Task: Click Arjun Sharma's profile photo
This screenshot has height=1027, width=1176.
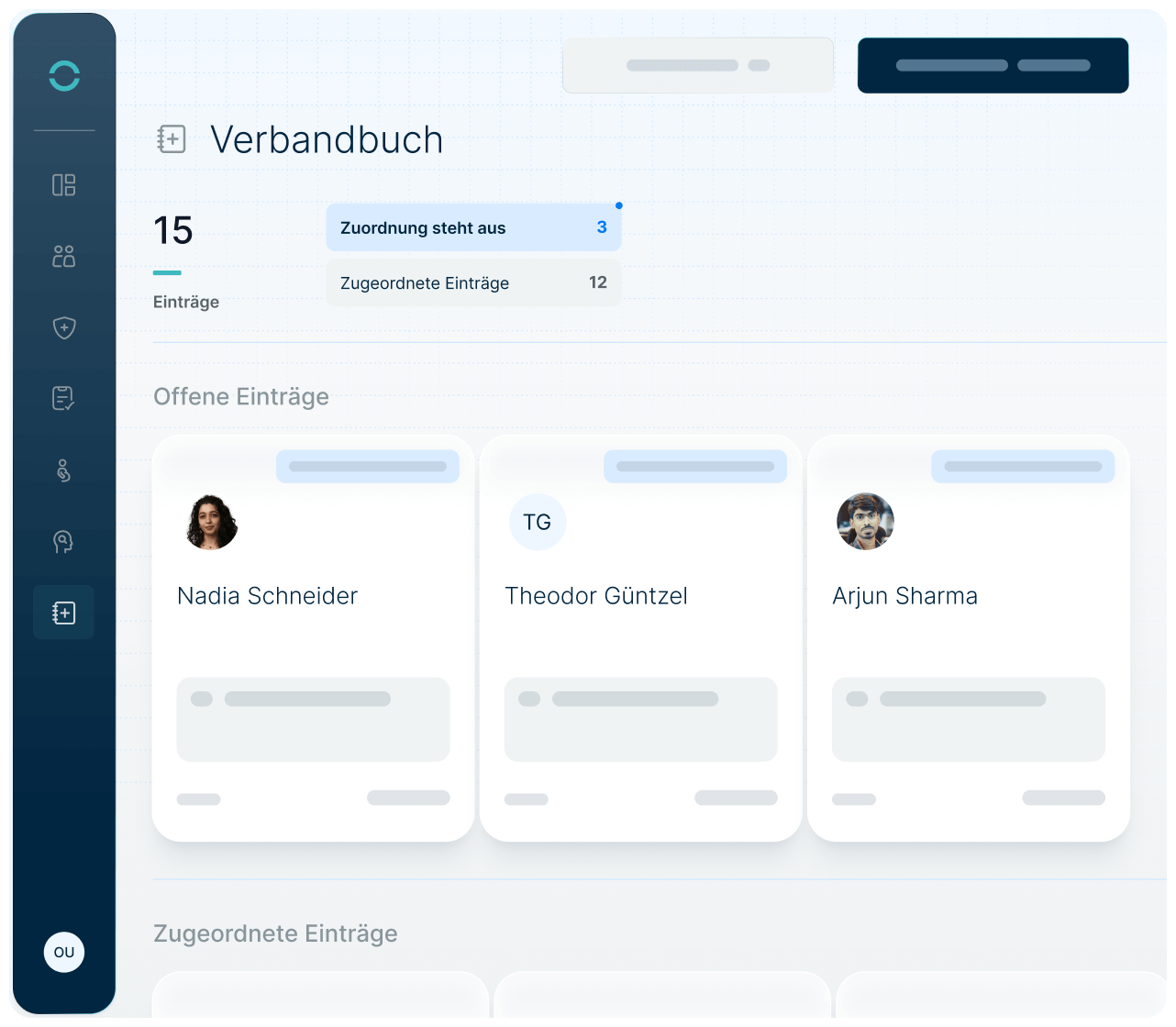Action: pos(865,522)
